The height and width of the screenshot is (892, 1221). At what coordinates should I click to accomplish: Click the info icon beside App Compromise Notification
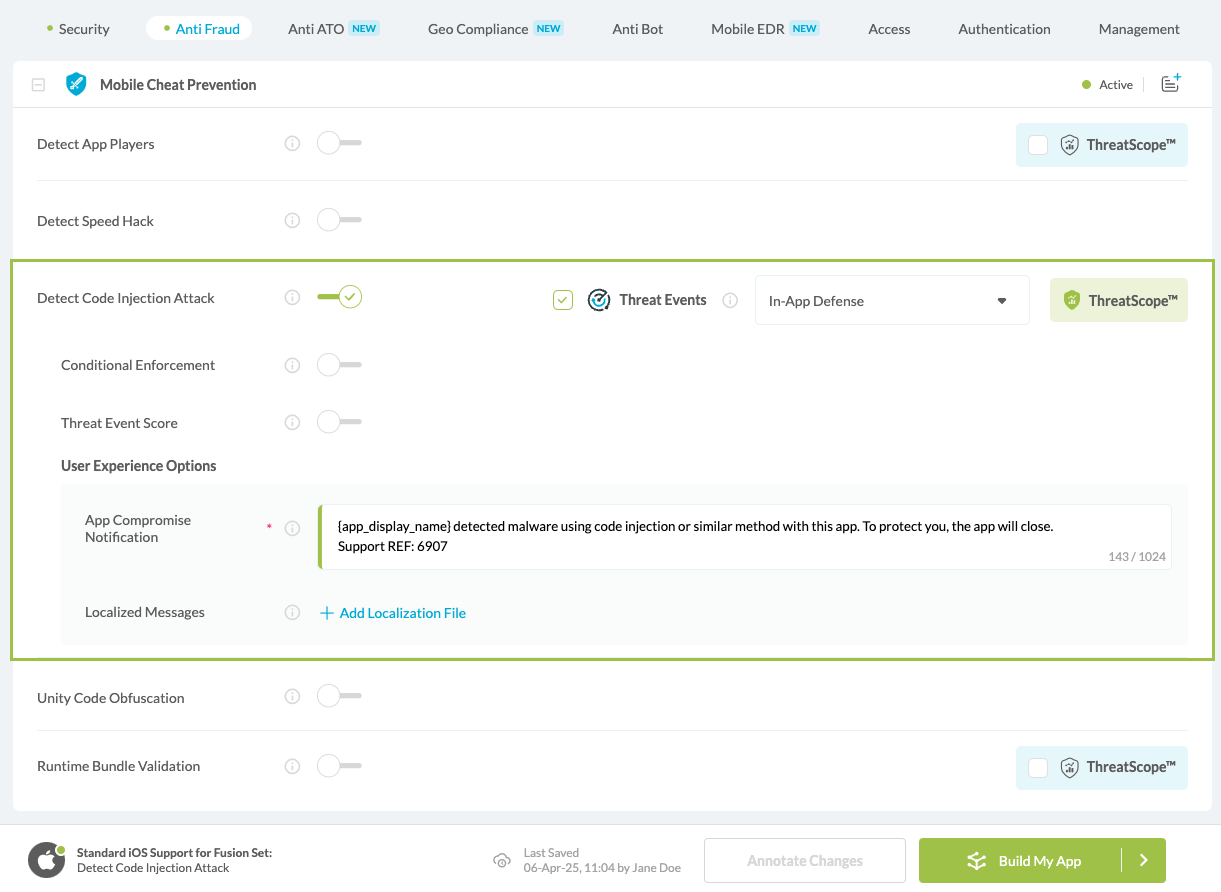pyautogui.click(x=292, y=528)
